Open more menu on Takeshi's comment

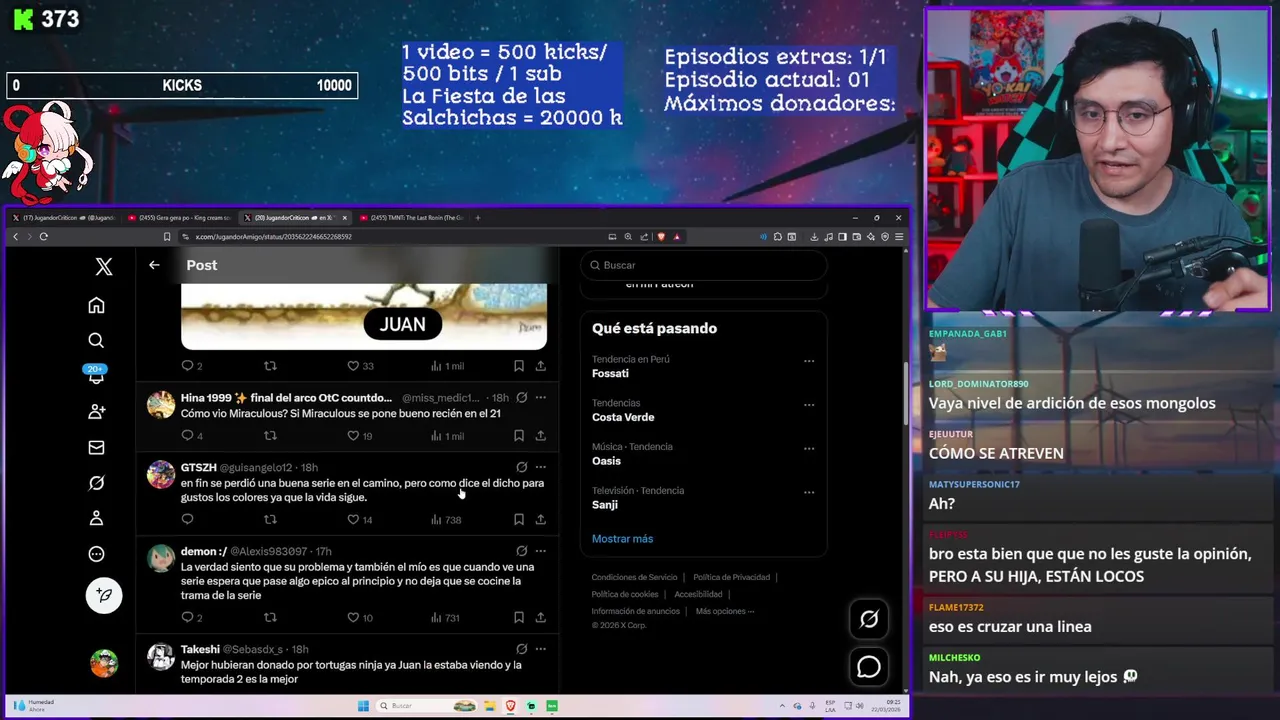tap(540, 649)
